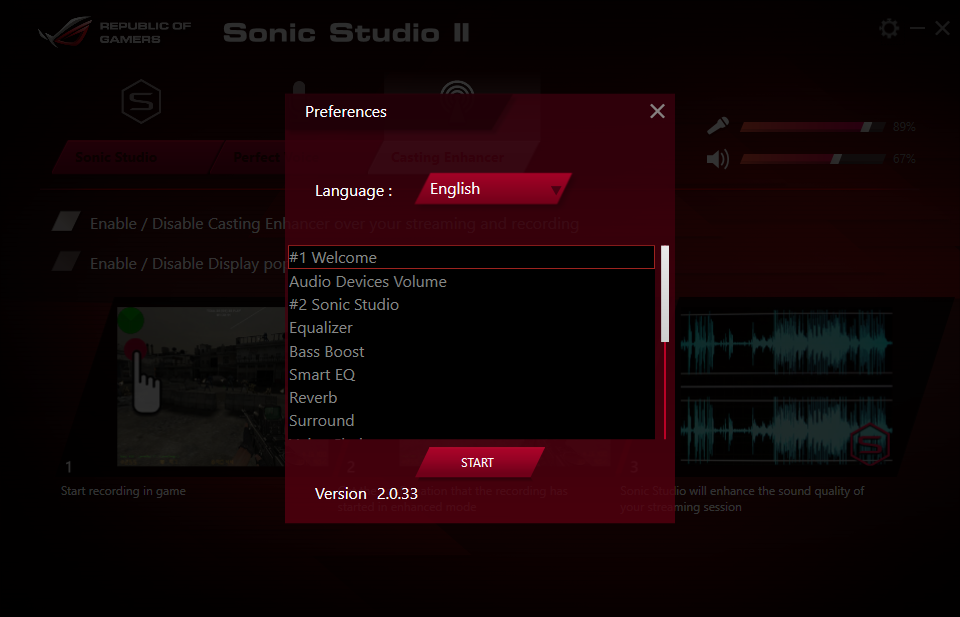The image size is (960, 617).
Task: Pick "Smart EQ" in the list
Action: pyautogui.click(x=471, y=375)
